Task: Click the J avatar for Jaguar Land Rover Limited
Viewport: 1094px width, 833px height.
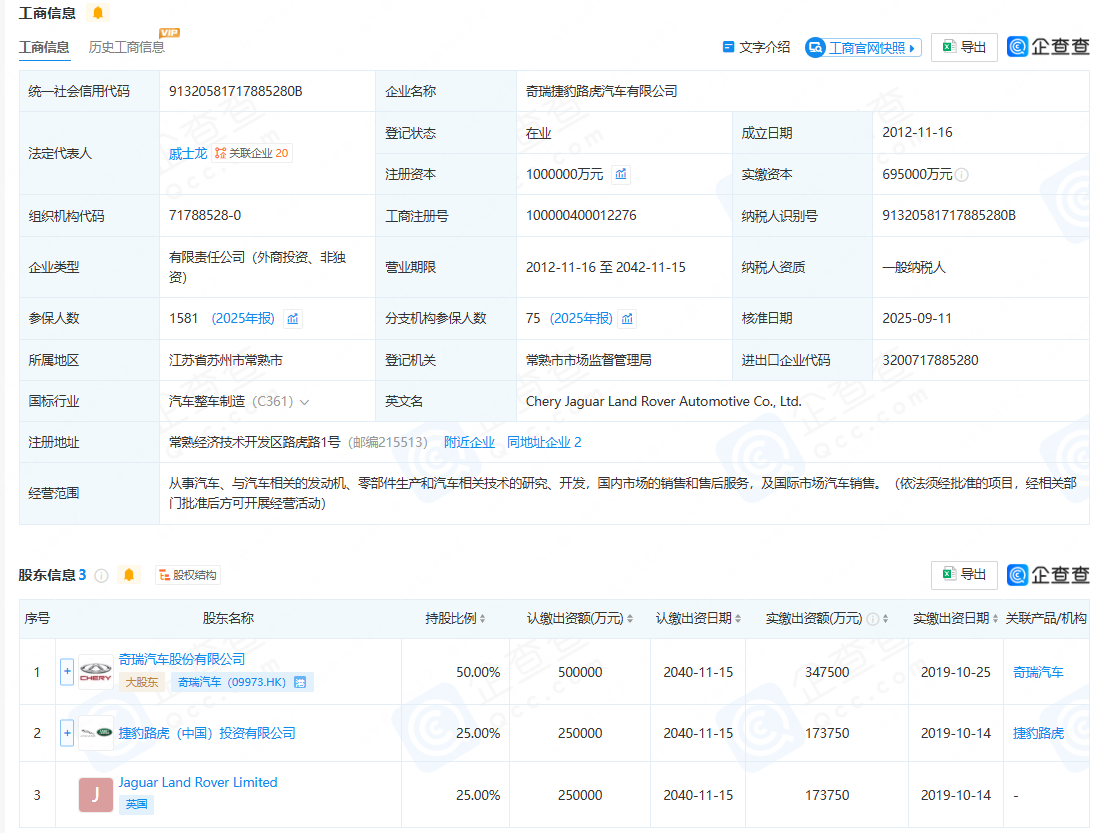Action: point(96,795)
